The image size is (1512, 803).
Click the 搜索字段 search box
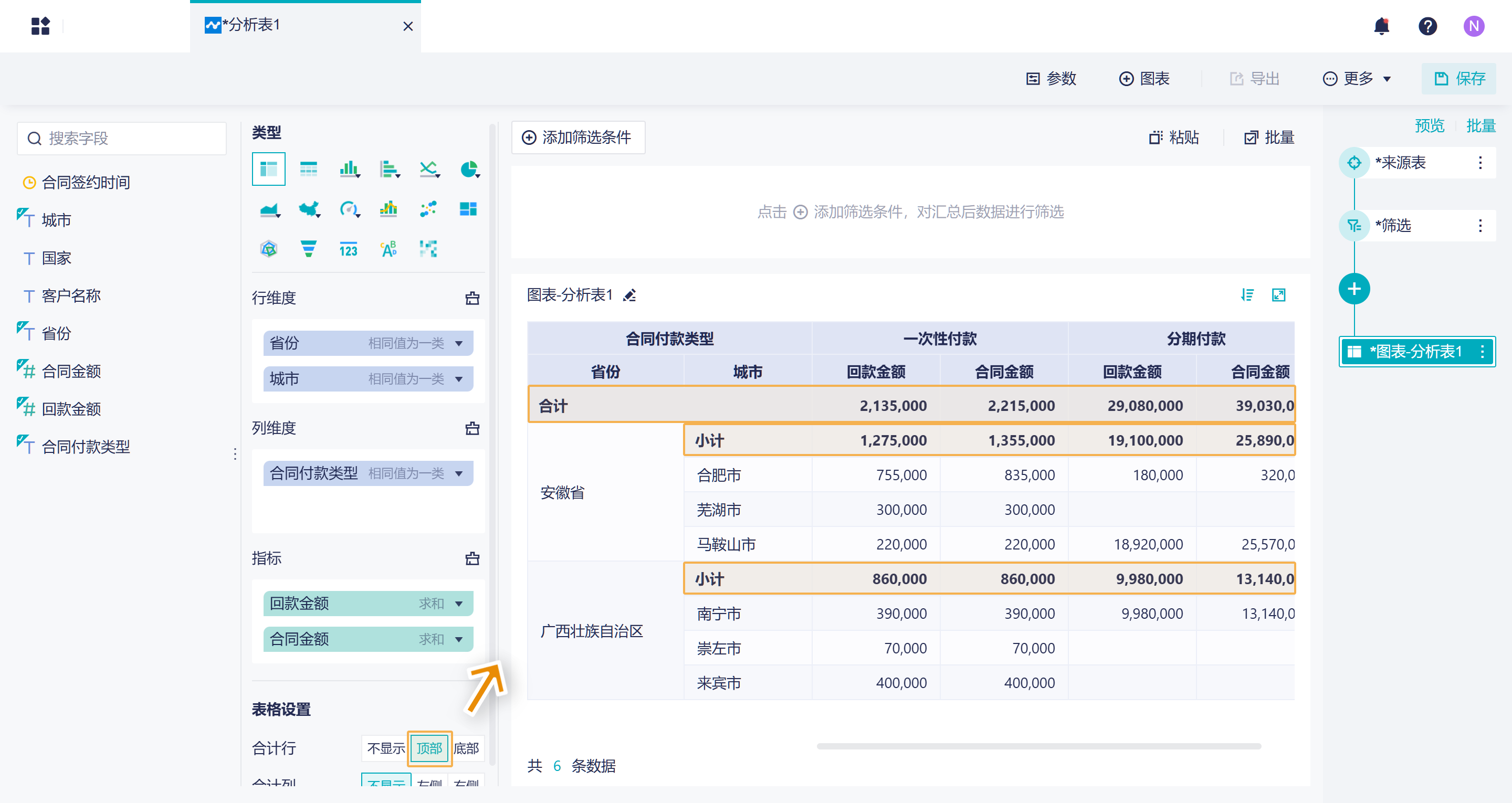tap(122, 139)
